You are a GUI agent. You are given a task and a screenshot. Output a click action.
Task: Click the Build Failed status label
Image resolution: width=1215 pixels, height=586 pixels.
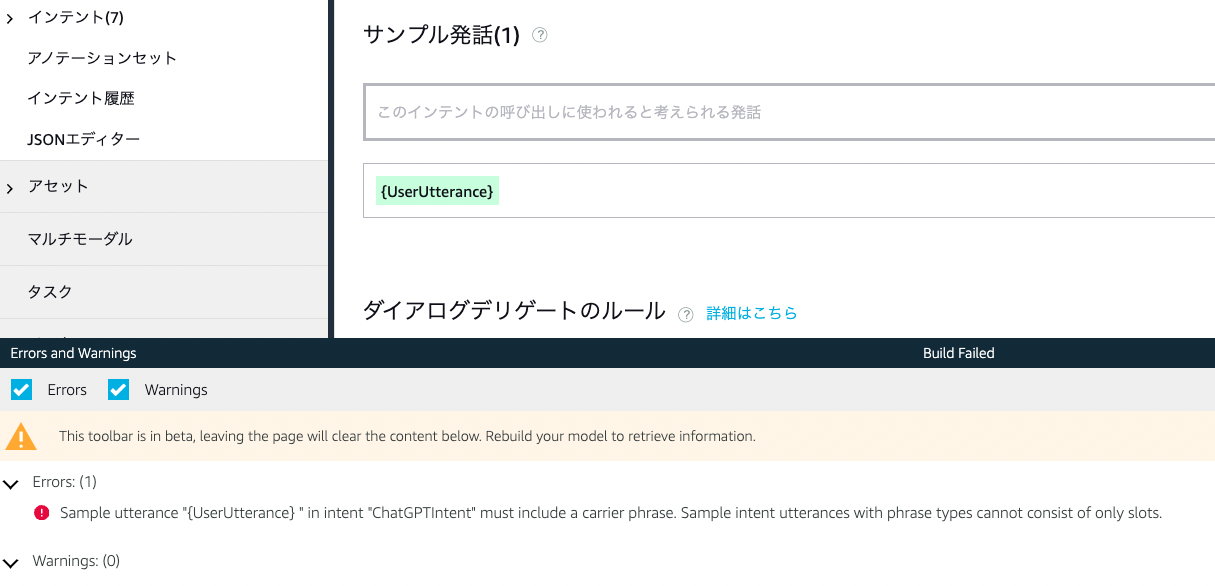[x=958, y=353]
